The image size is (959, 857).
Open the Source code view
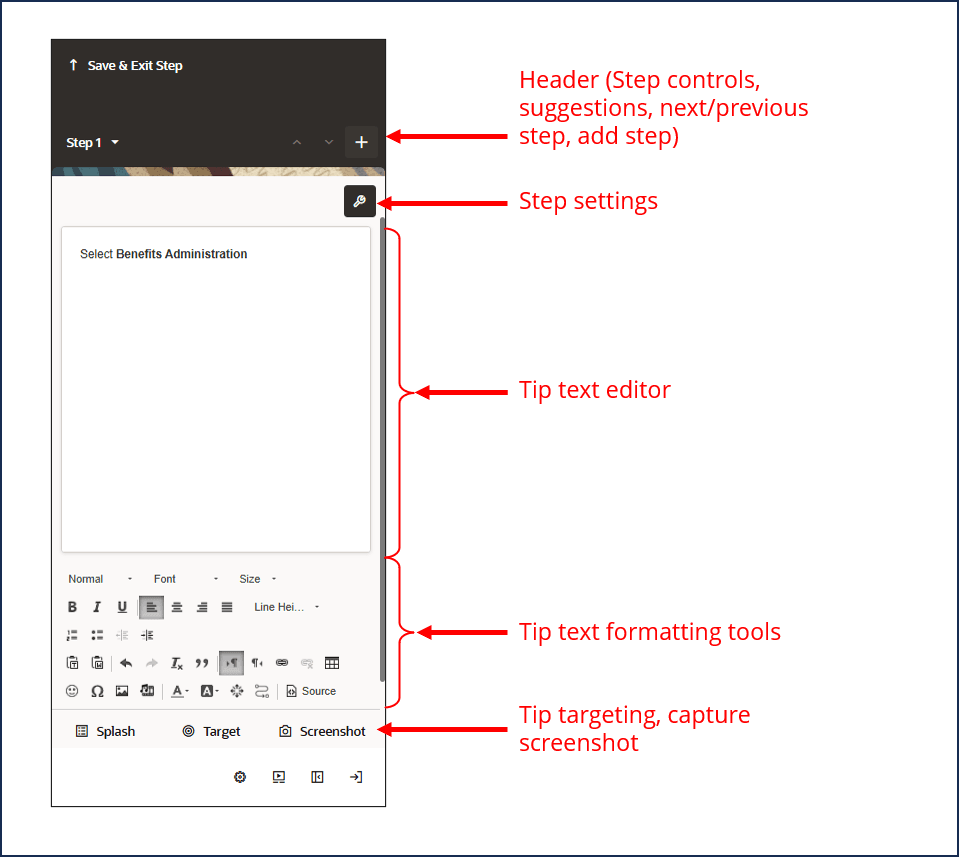(312, 691)
